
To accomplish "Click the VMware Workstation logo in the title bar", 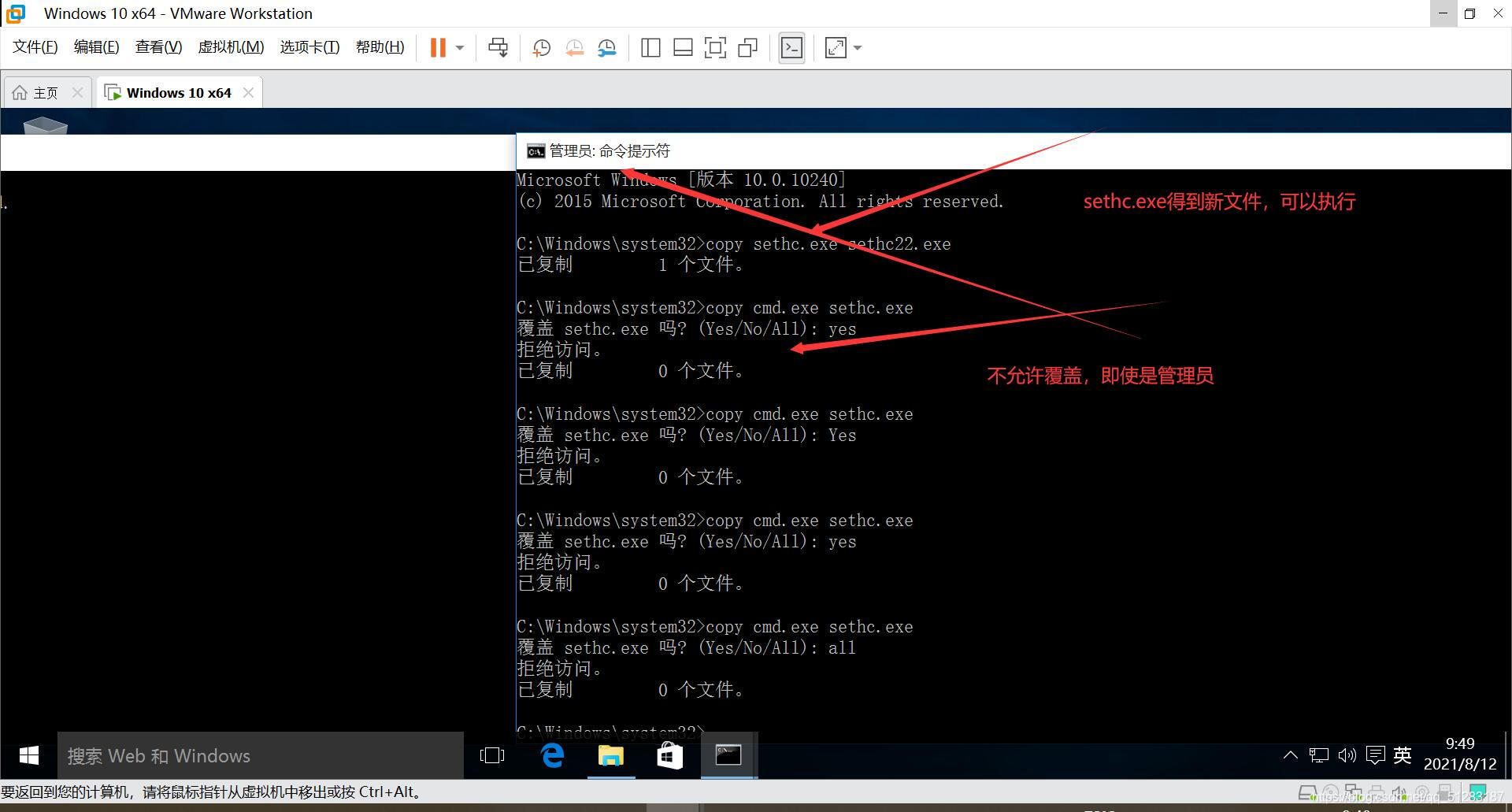I will [x=16, y=13].
